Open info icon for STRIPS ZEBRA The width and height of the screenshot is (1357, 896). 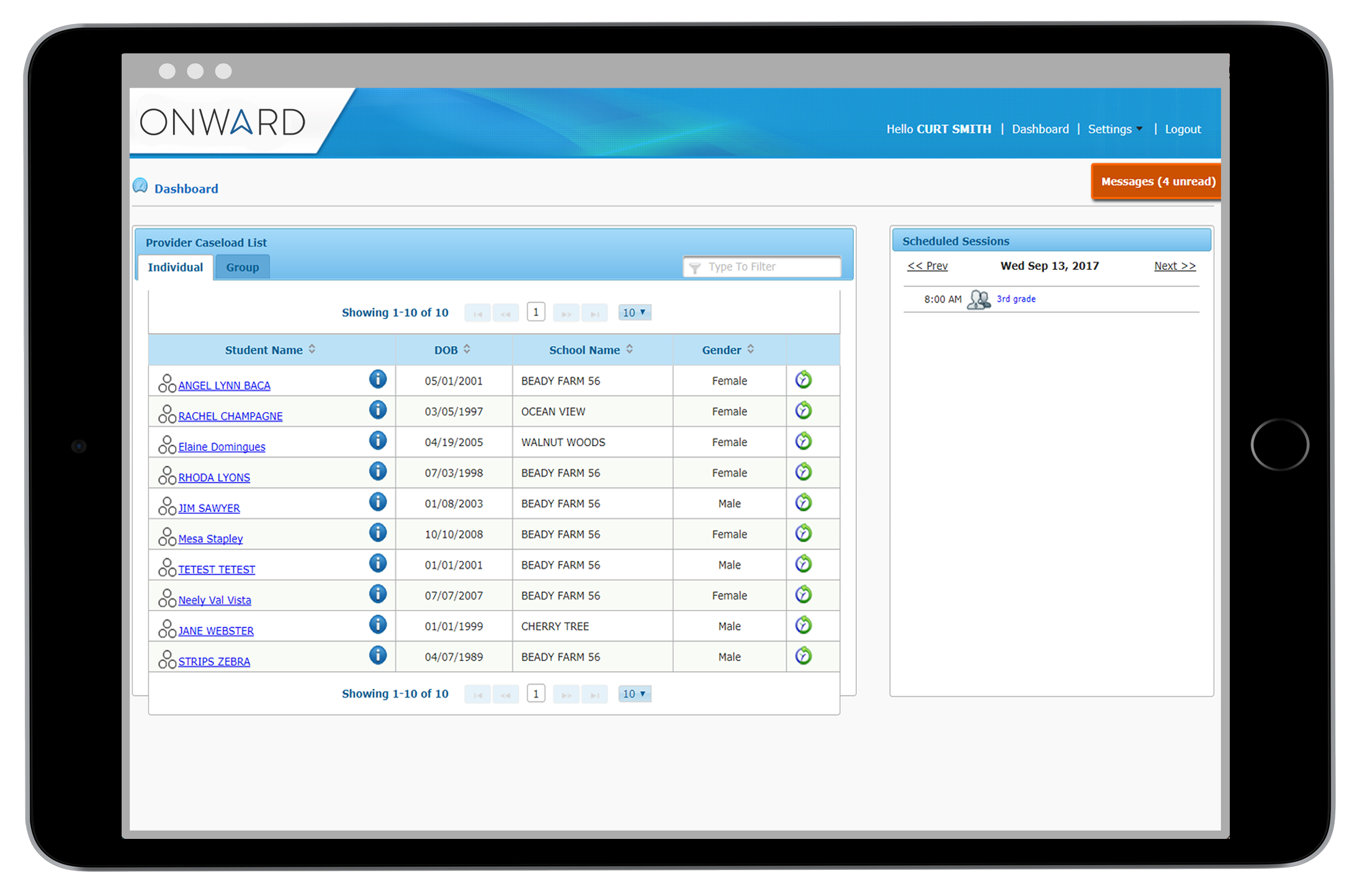tap(378, 655)
